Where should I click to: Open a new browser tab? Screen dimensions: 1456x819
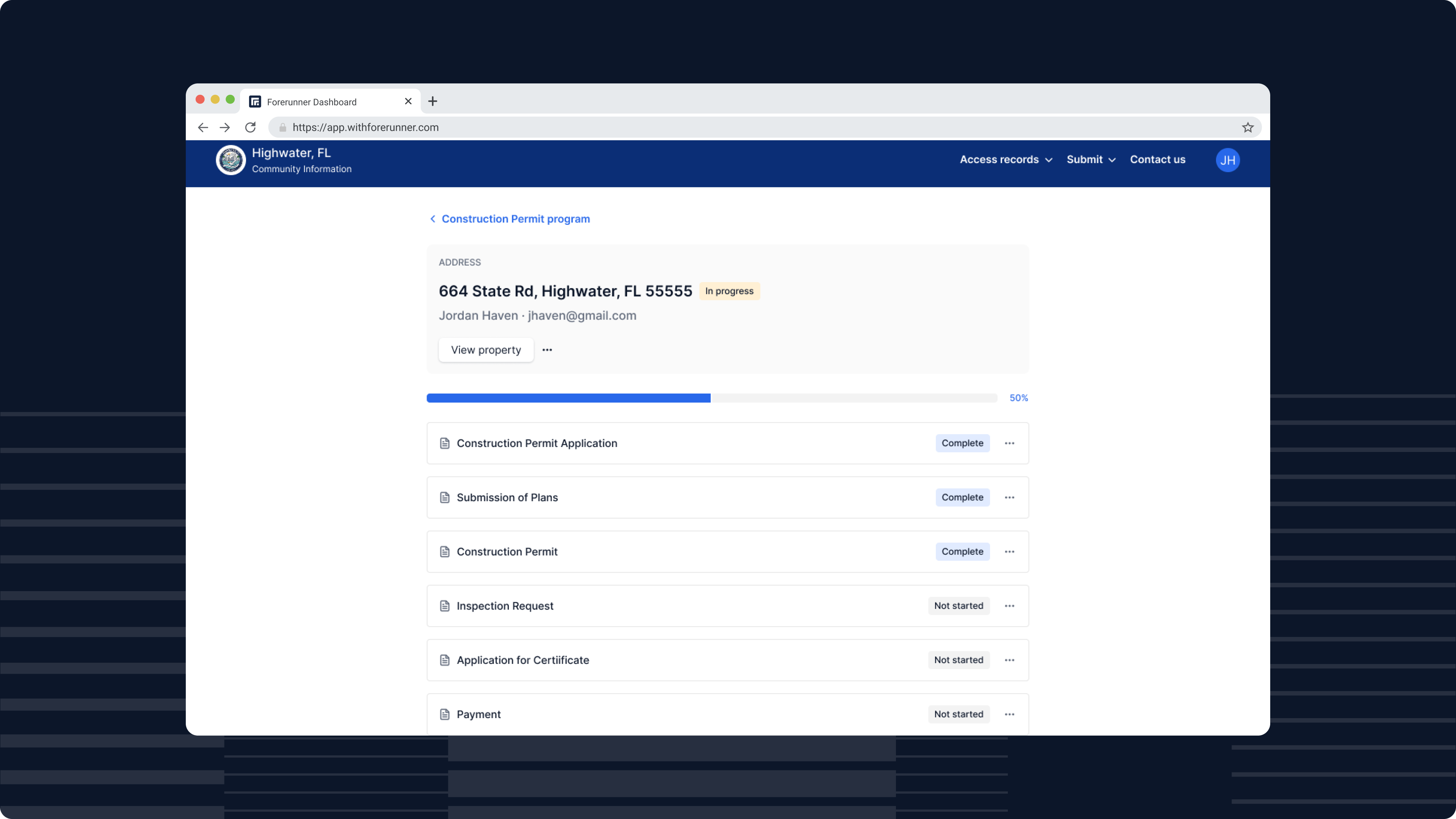click(x=432, y=101)
